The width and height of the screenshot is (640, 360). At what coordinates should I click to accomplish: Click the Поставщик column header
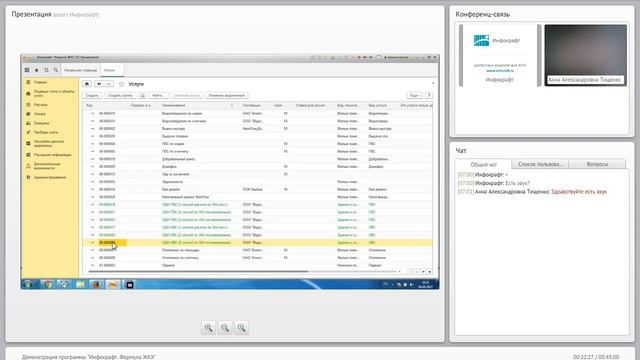251,105
